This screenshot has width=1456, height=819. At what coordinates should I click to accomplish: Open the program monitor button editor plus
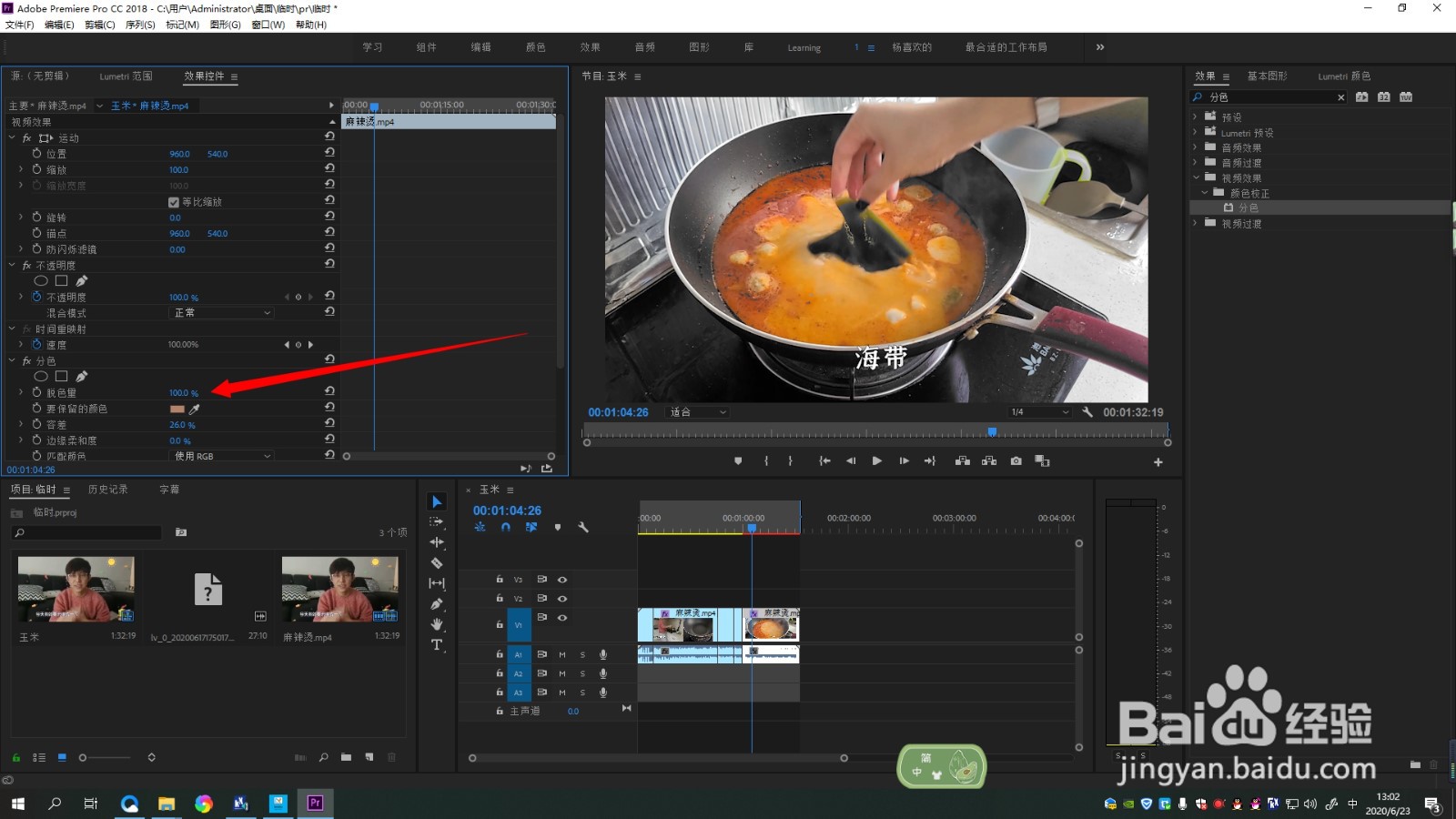click(1158, 462)
